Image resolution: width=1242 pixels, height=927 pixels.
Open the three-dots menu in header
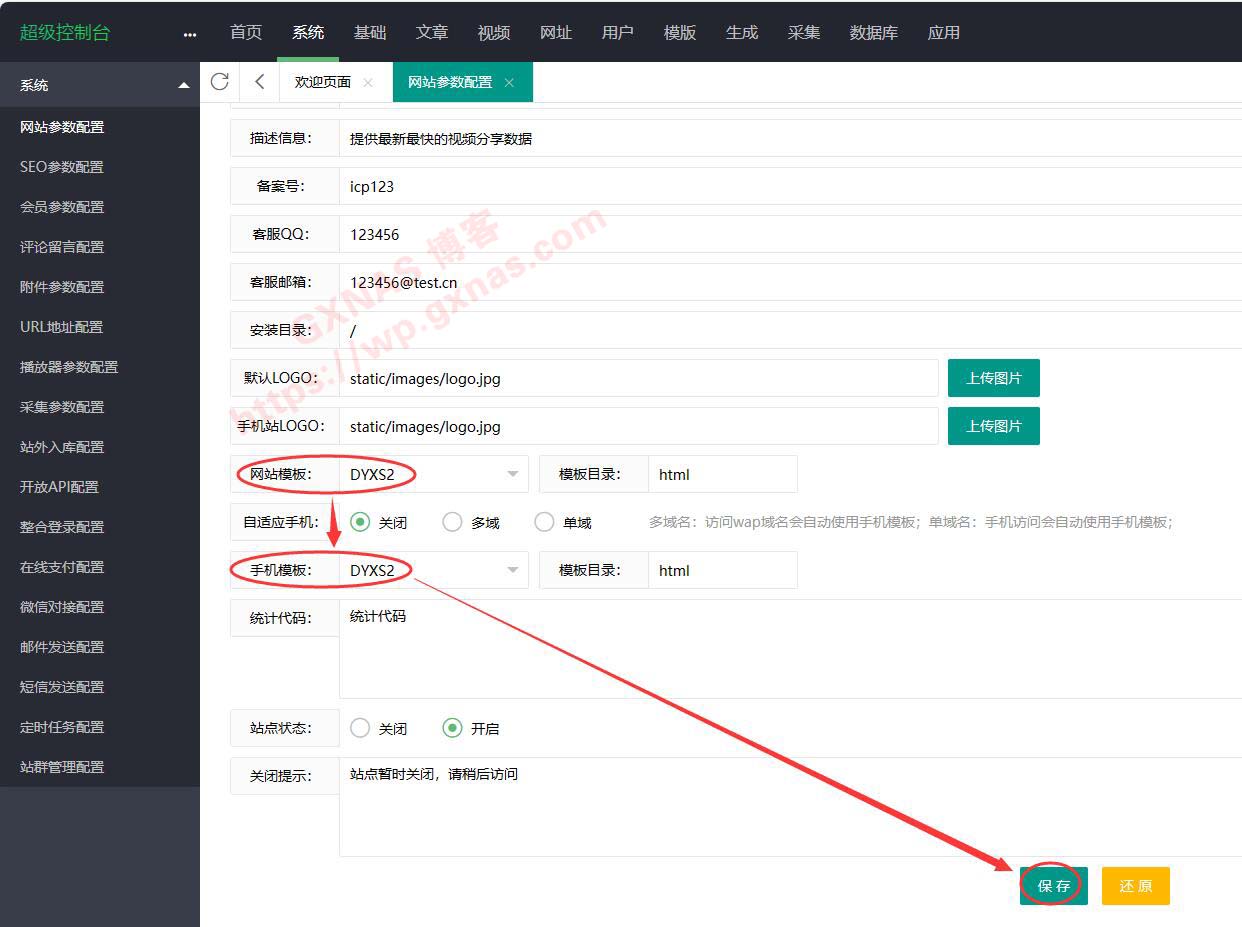click(190, 33)
